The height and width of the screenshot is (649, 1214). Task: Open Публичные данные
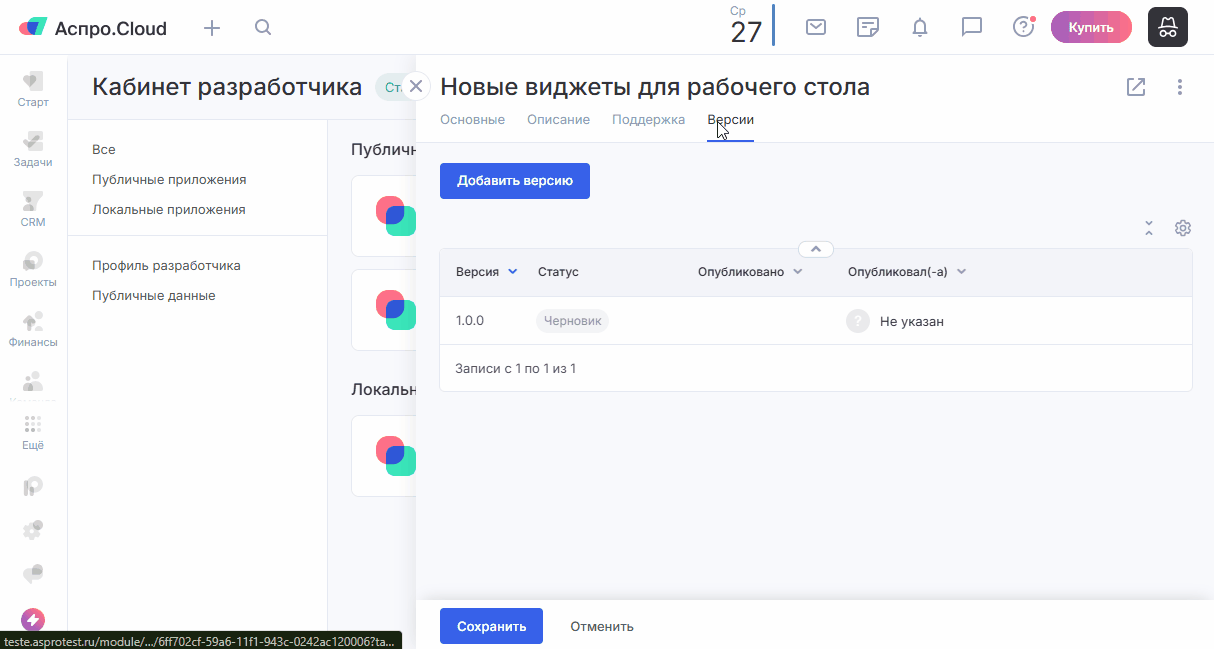click(x=154, y=296)
